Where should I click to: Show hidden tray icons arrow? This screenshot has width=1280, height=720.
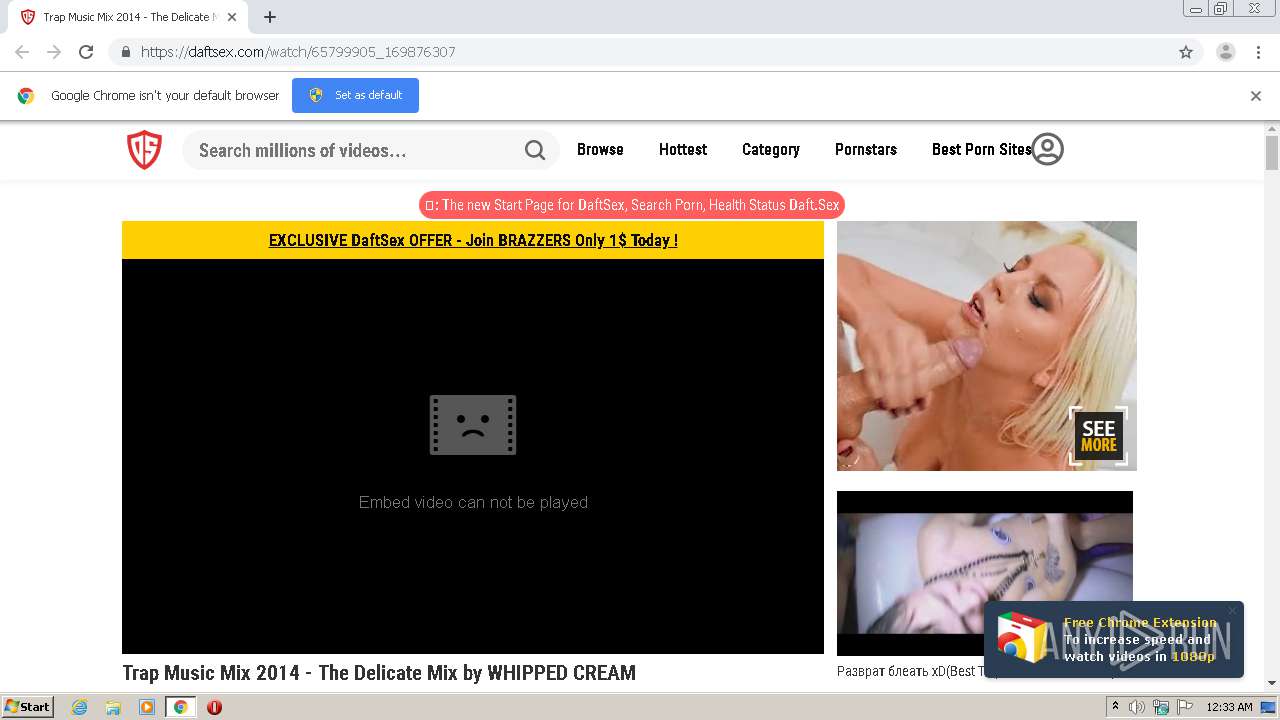[x=1115, y=707]
